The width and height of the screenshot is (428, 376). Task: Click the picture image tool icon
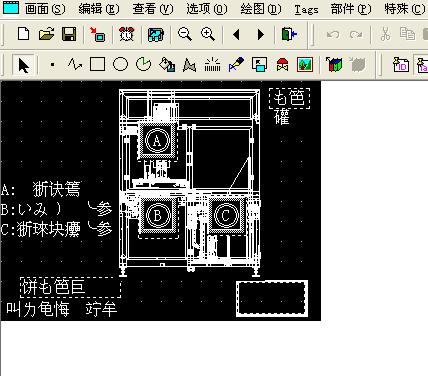click(305, 64)
